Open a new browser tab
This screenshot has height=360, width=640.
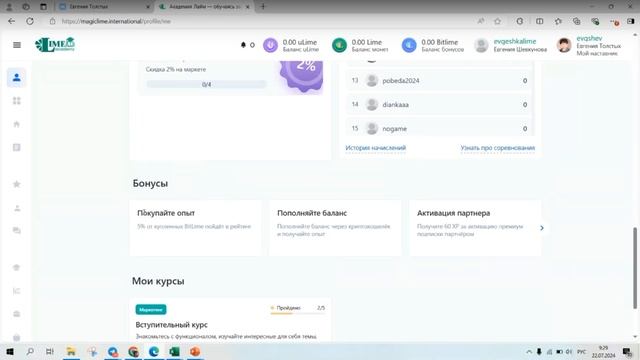[263, 7]
